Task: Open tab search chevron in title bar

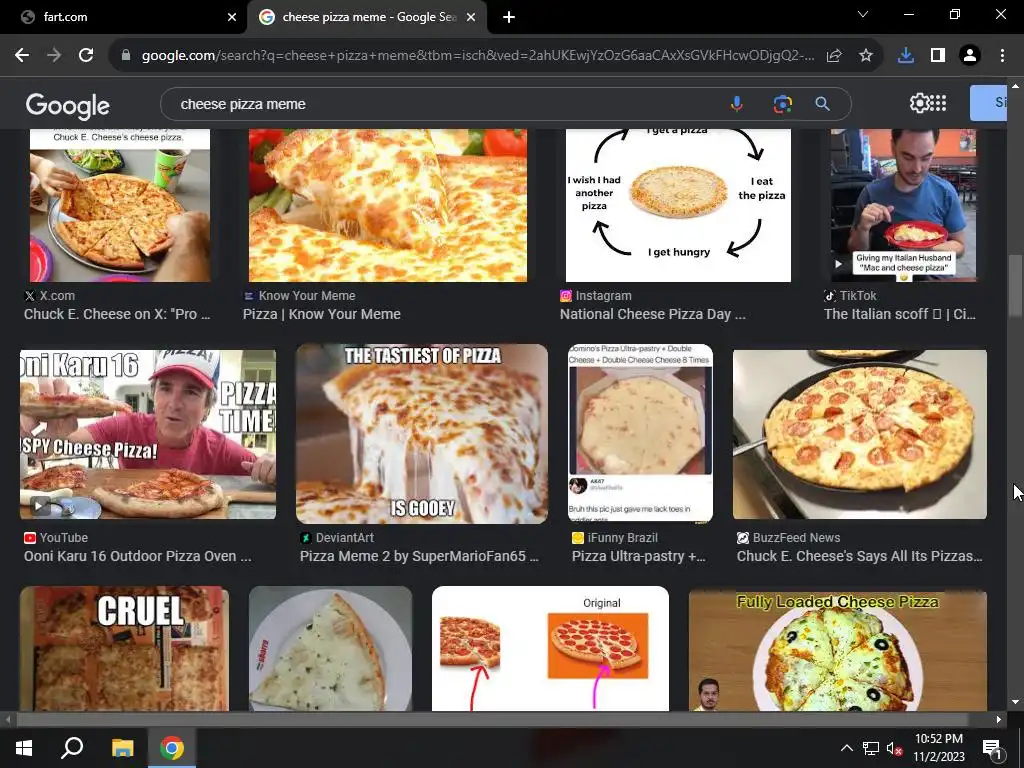Action: (x=863, y=14)
